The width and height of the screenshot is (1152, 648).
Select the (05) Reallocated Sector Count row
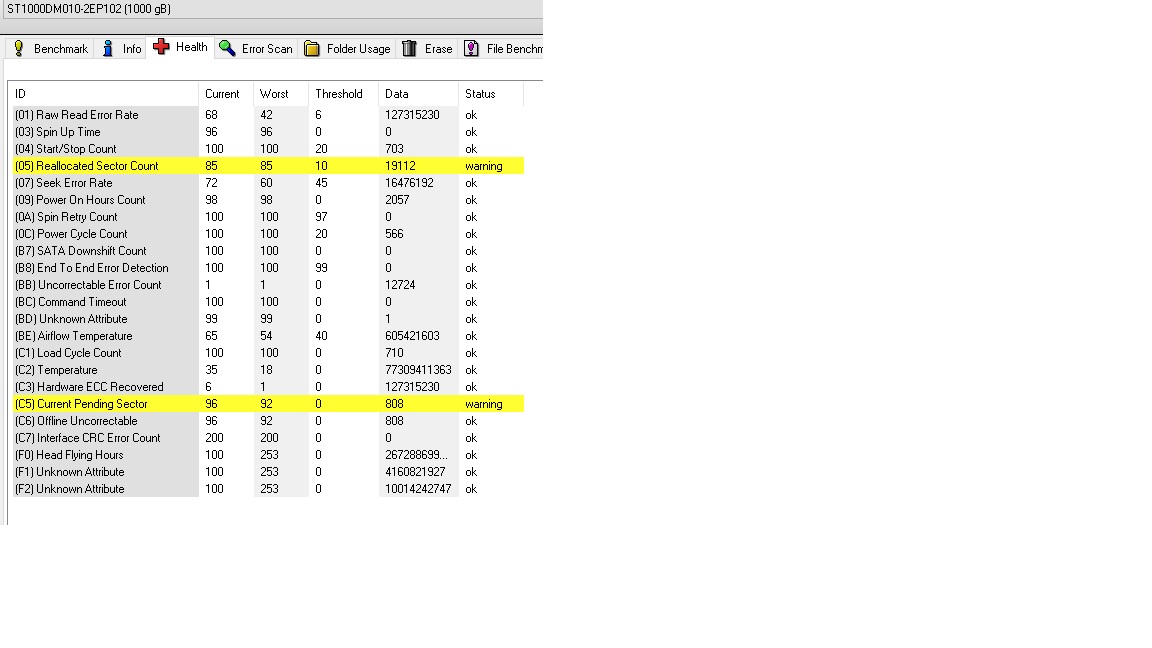268,166
